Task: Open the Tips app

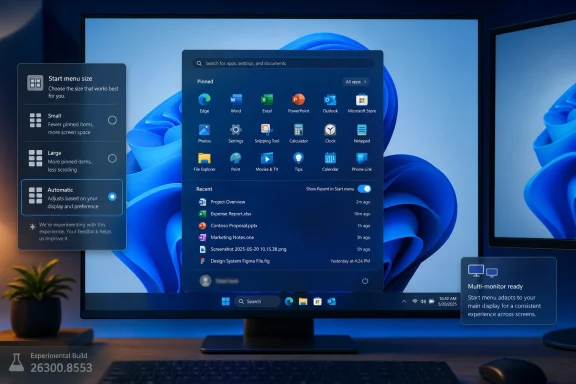Action: tap(298, 162)
